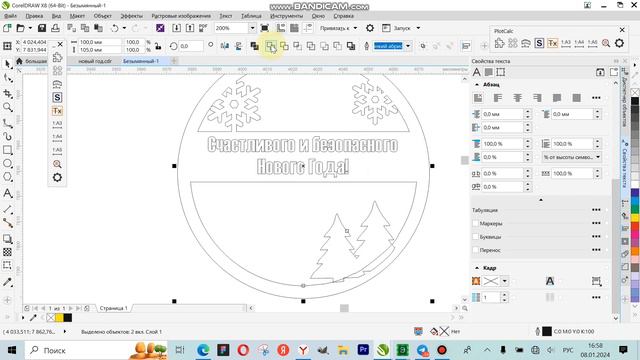
Task: Click the Страница 1 page tab
Action: pos(113,308)
